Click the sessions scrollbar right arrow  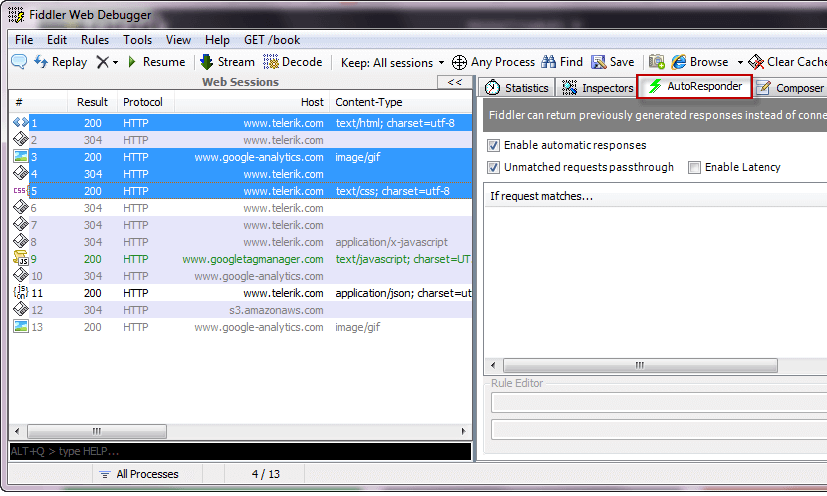tap(464, 431)
